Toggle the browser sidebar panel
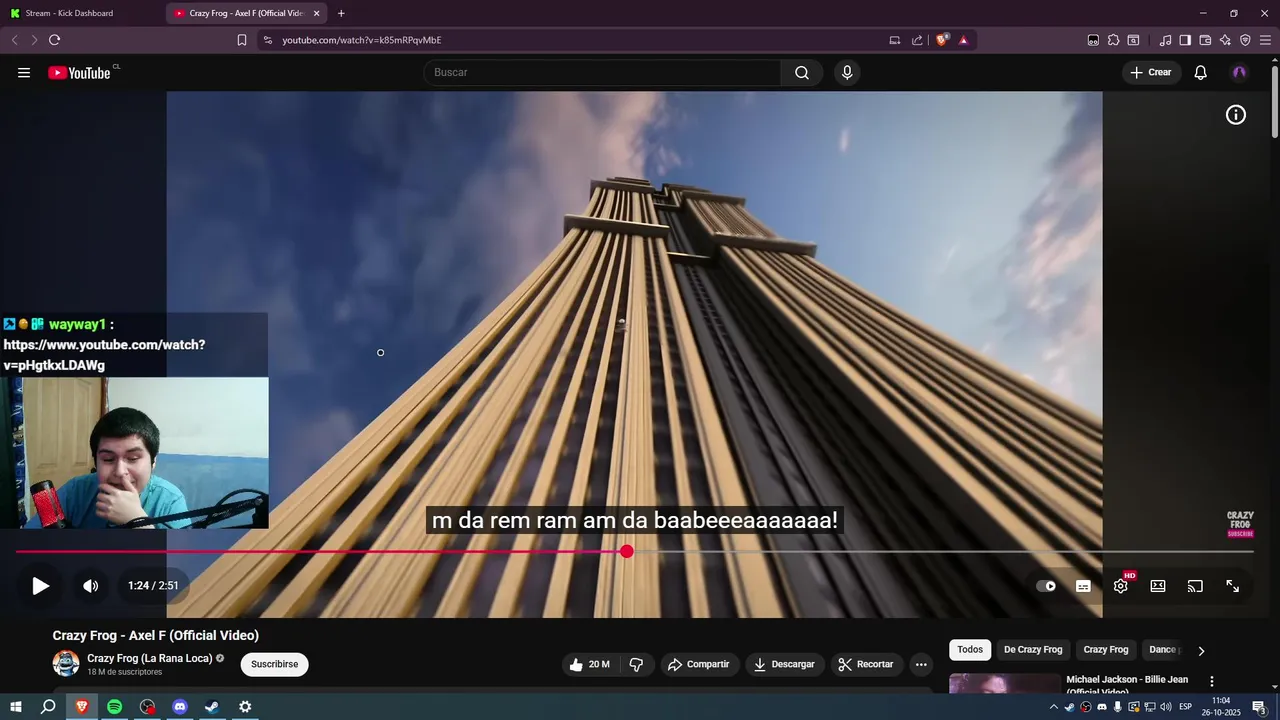The image size is (1280, 720). pos(1185,40)
